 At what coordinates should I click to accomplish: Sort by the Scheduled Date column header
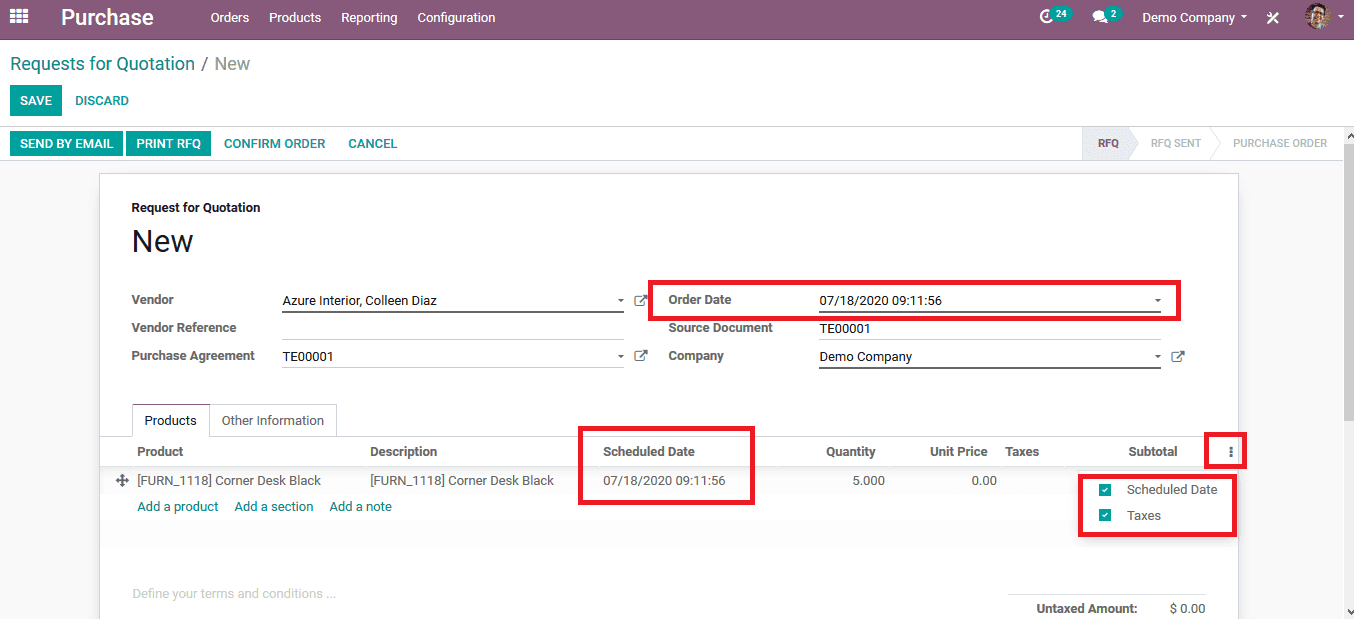pyautogui.click(x=649, y=452)
